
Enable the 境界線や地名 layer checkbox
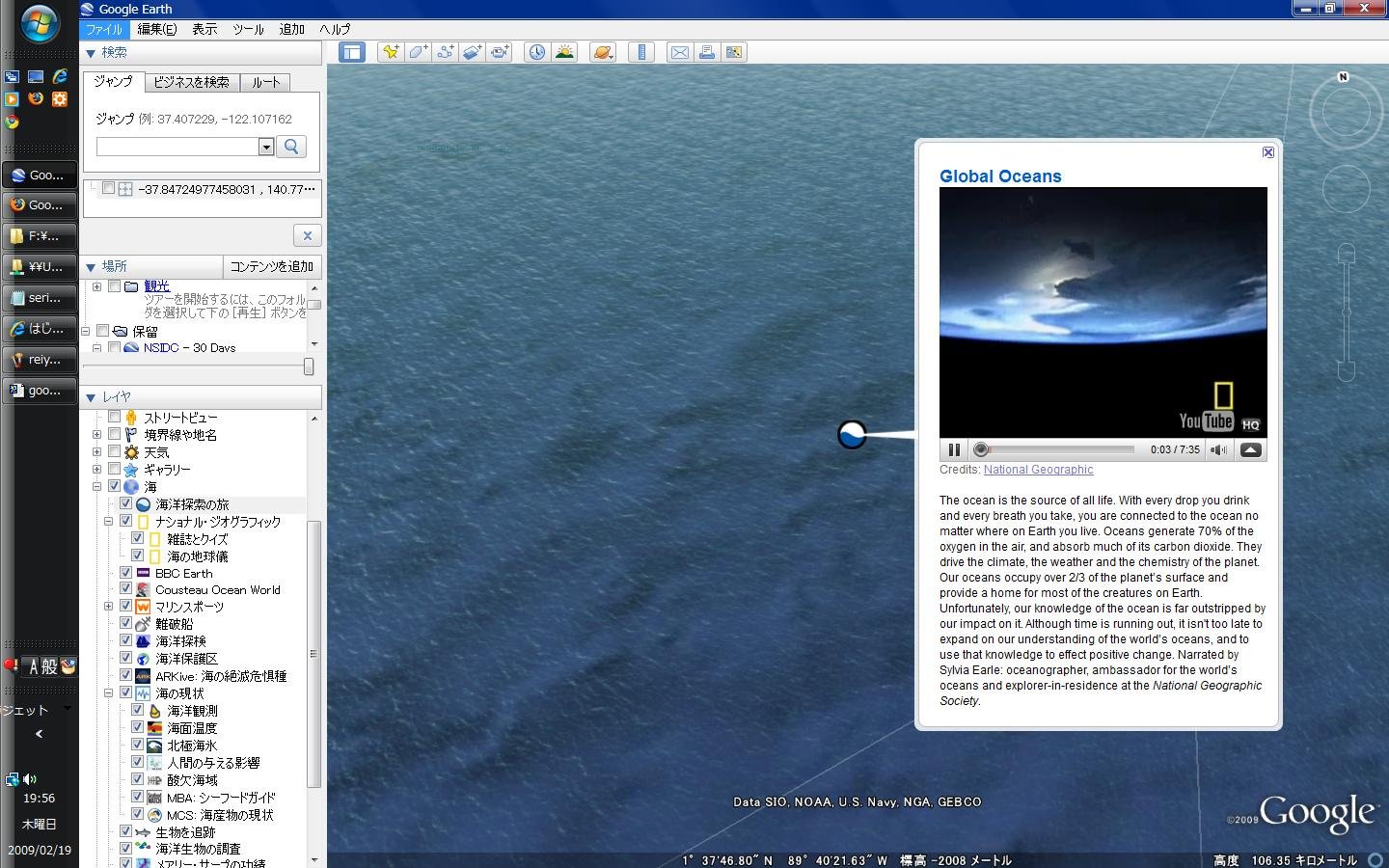(x=114, y=434)
